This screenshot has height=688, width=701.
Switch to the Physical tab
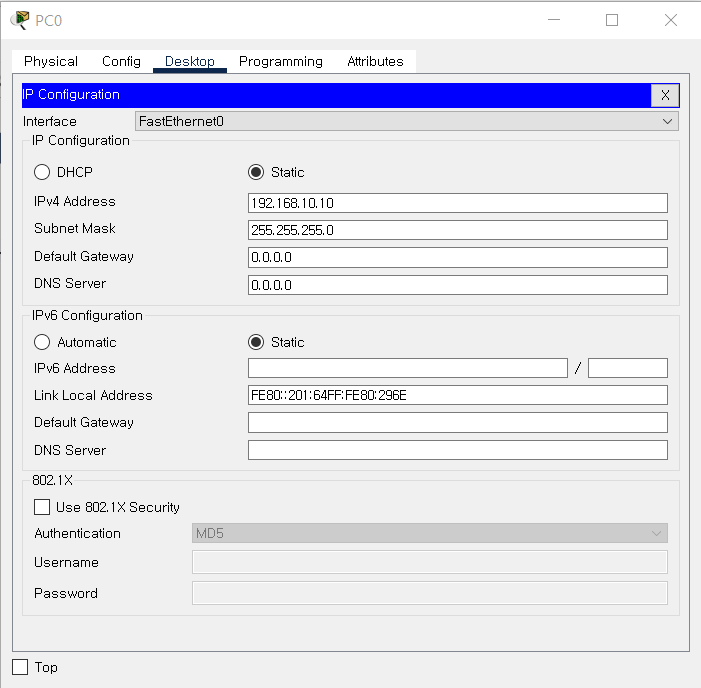tap(51, 61)
